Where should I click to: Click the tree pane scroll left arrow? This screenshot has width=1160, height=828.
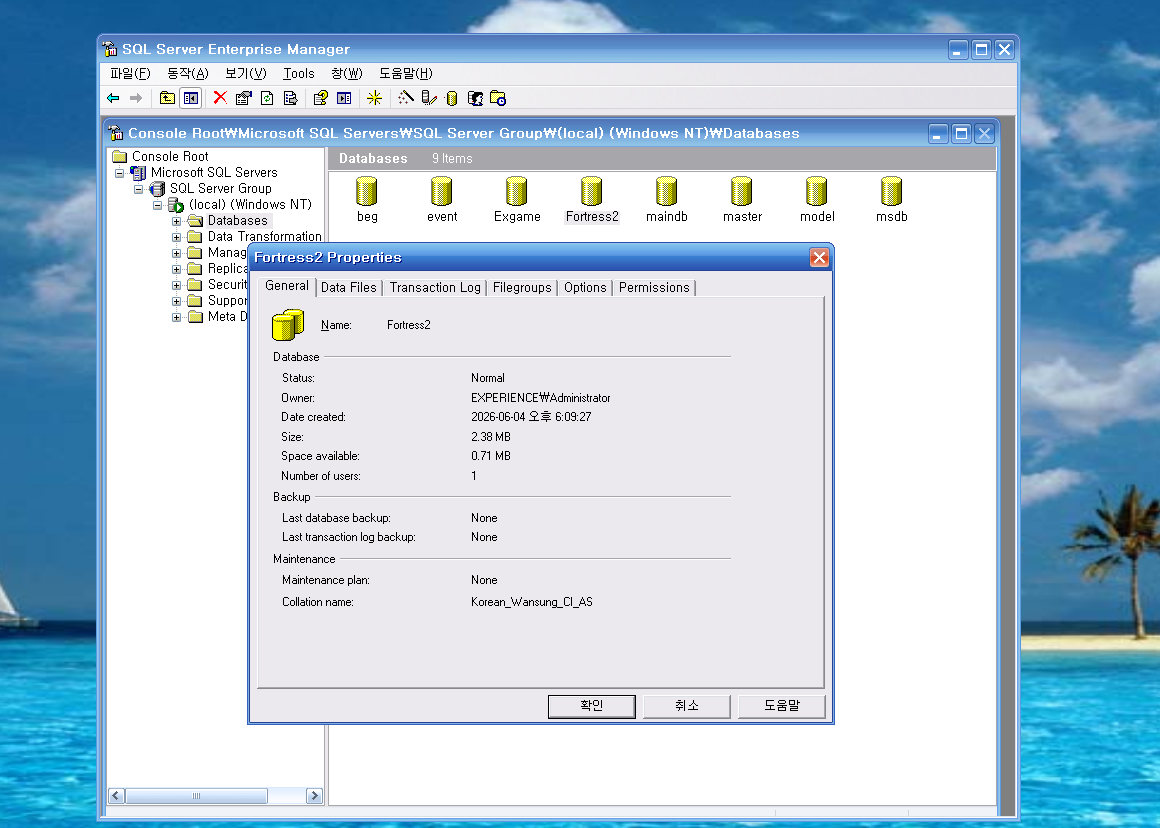116,795
